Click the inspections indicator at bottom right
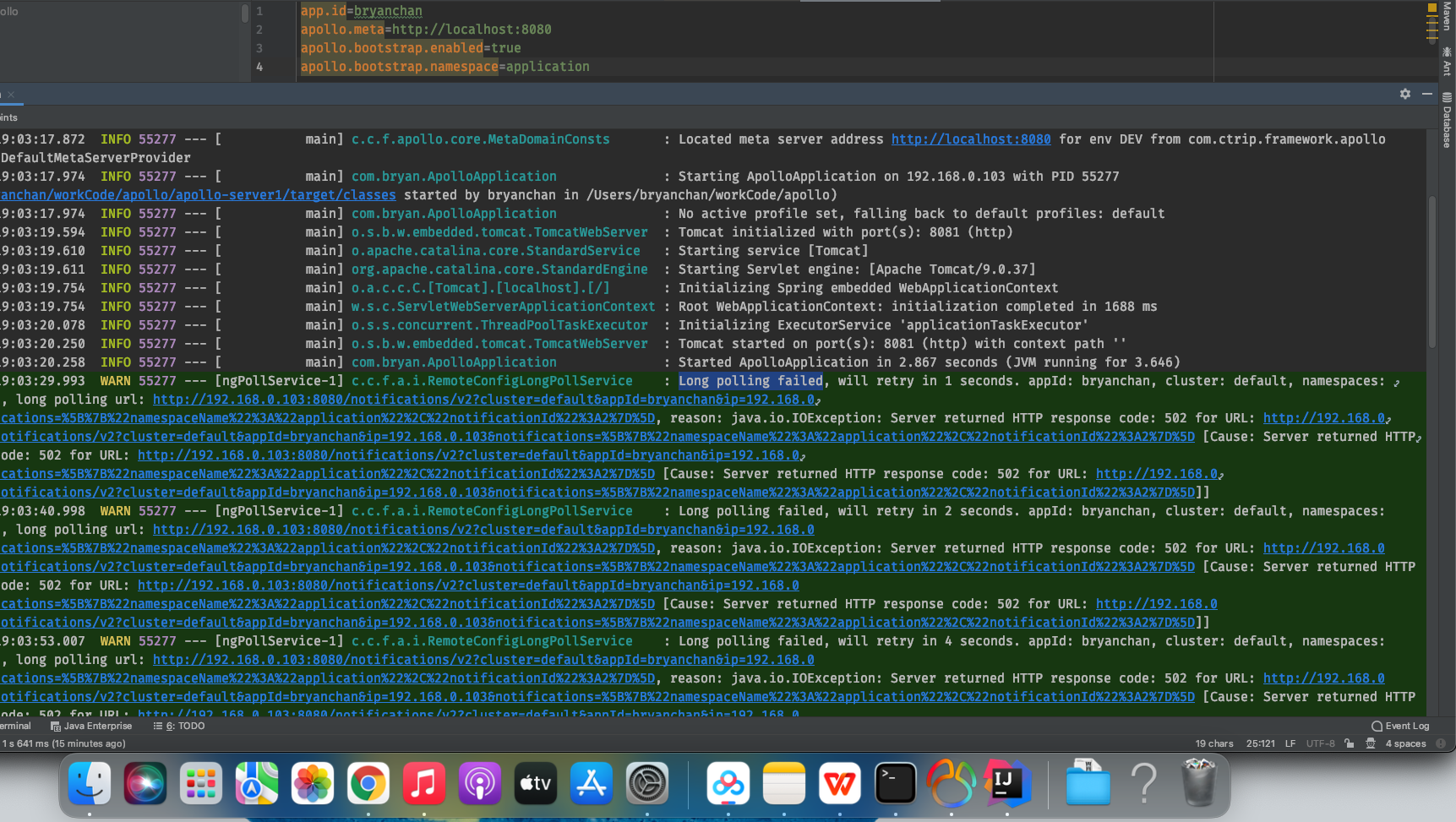This screenshot has width=1456, height=822. (1440, 743)
